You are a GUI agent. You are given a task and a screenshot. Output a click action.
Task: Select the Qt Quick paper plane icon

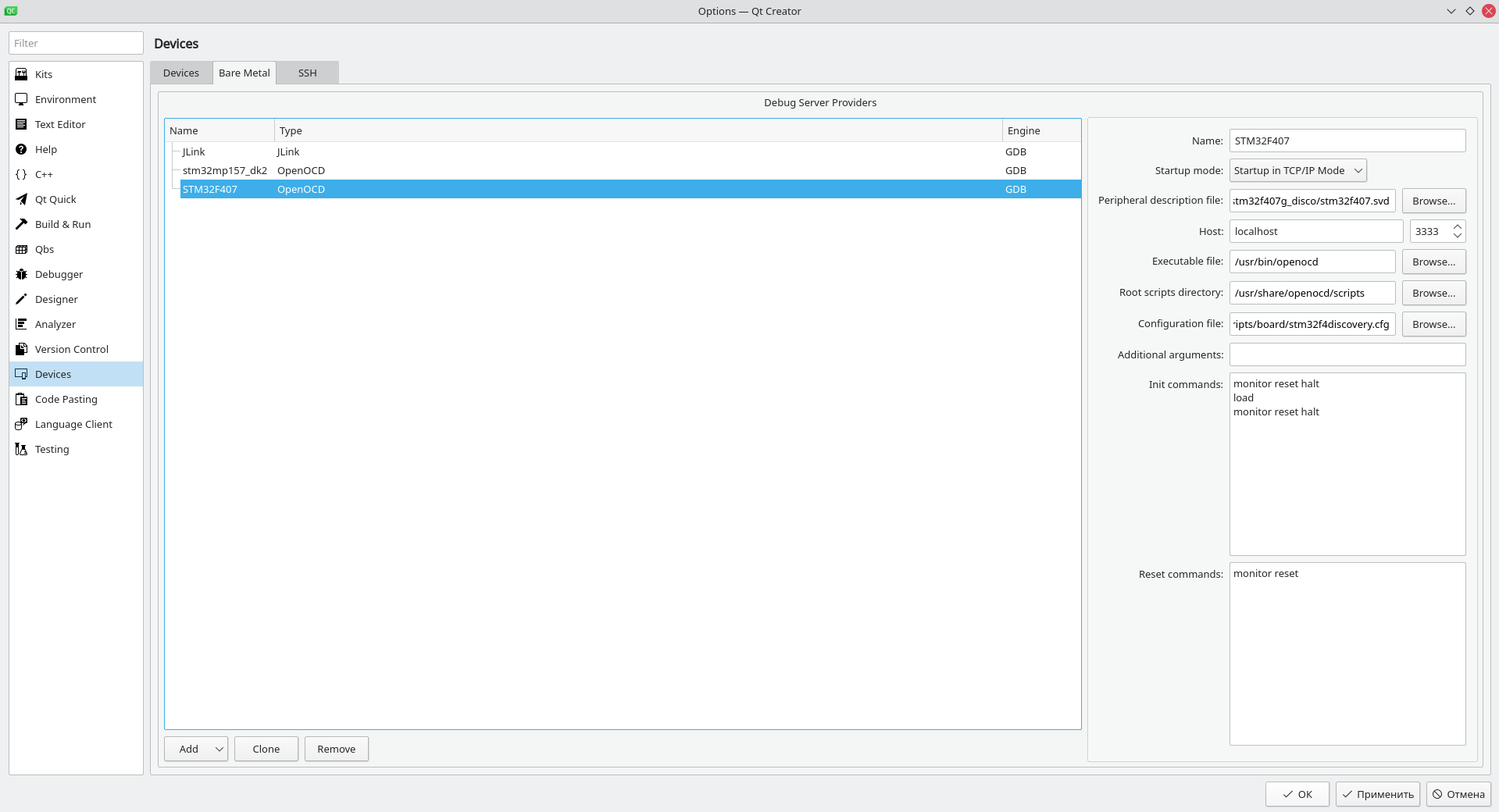(21, 199)
